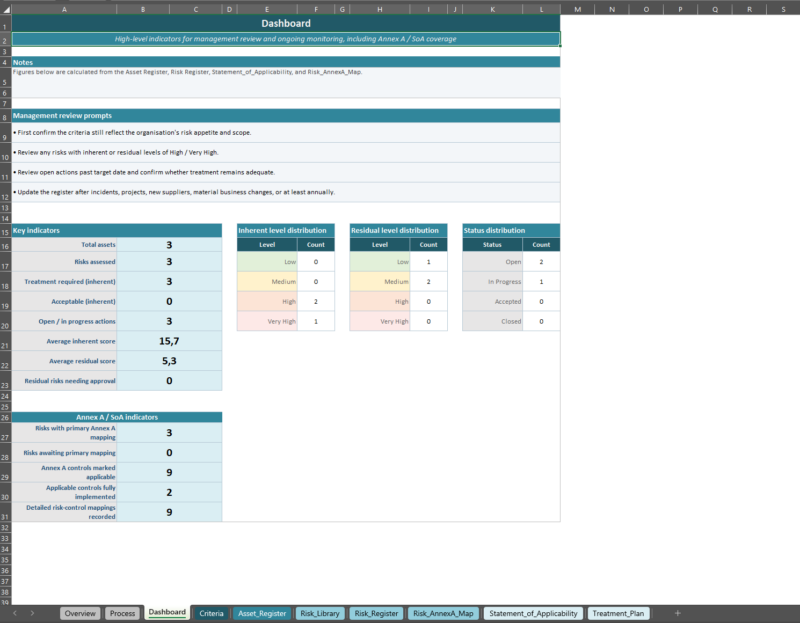This screenshot has height=623, width=800.
Task: Open the Criteria sheet tab
Action: 211,613
